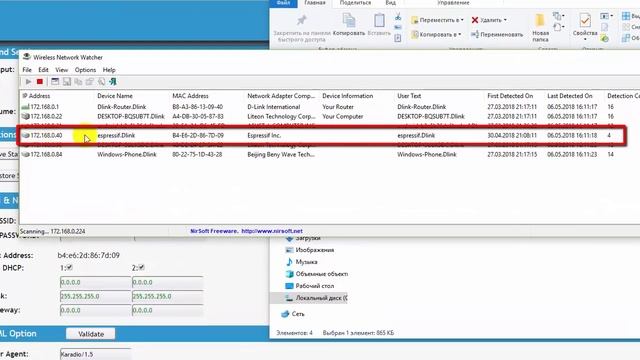
Task: Open the File menu in Wireless Network Watcher
Action: coord(27,70)
